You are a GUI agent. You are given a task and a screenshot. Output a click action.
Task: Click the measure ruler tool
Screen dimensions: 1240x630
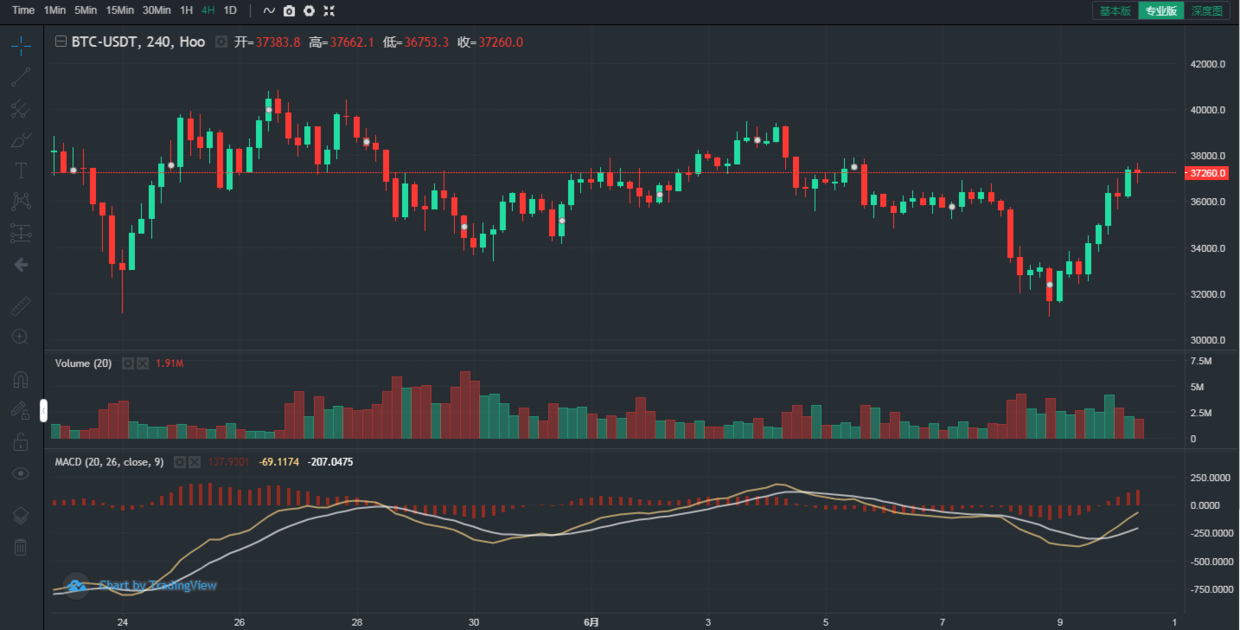tap(20, 306)
